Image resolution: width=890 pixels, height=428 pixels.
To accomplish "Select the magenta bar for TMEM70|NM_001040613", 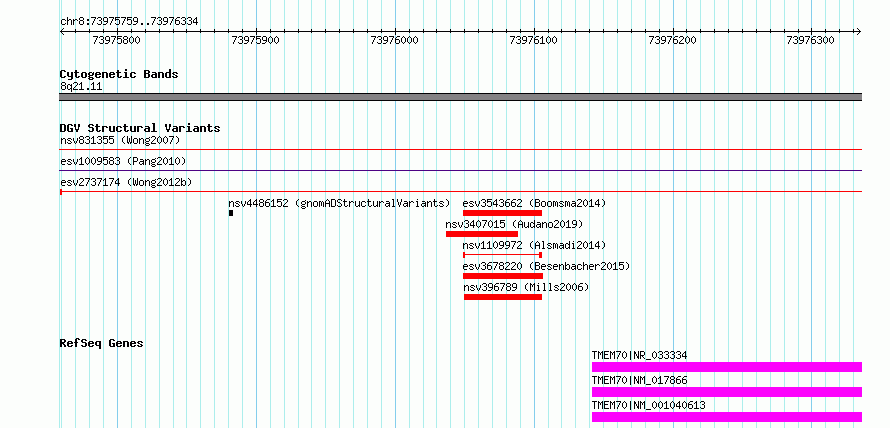I will 727,417.
